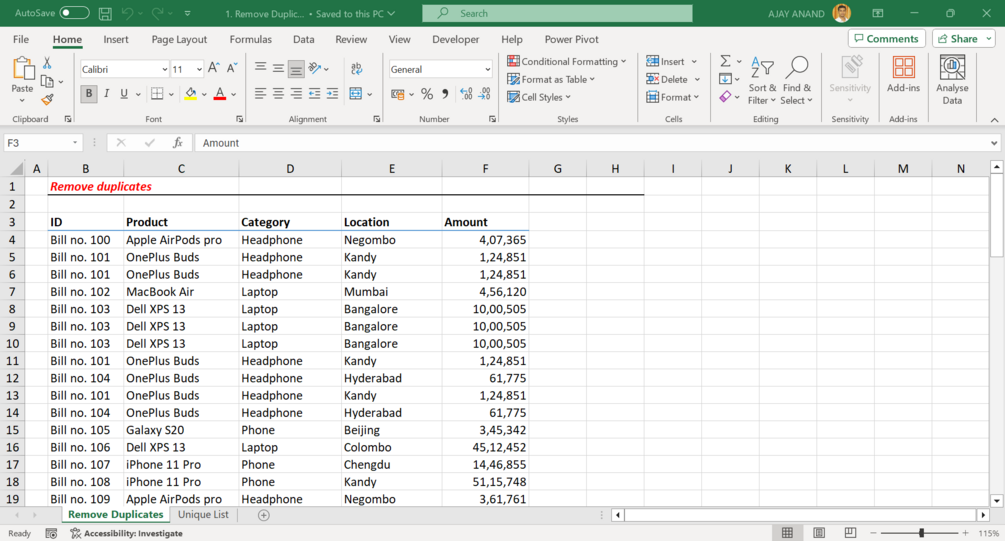Increase font size with larger A icon

[214, 68]
